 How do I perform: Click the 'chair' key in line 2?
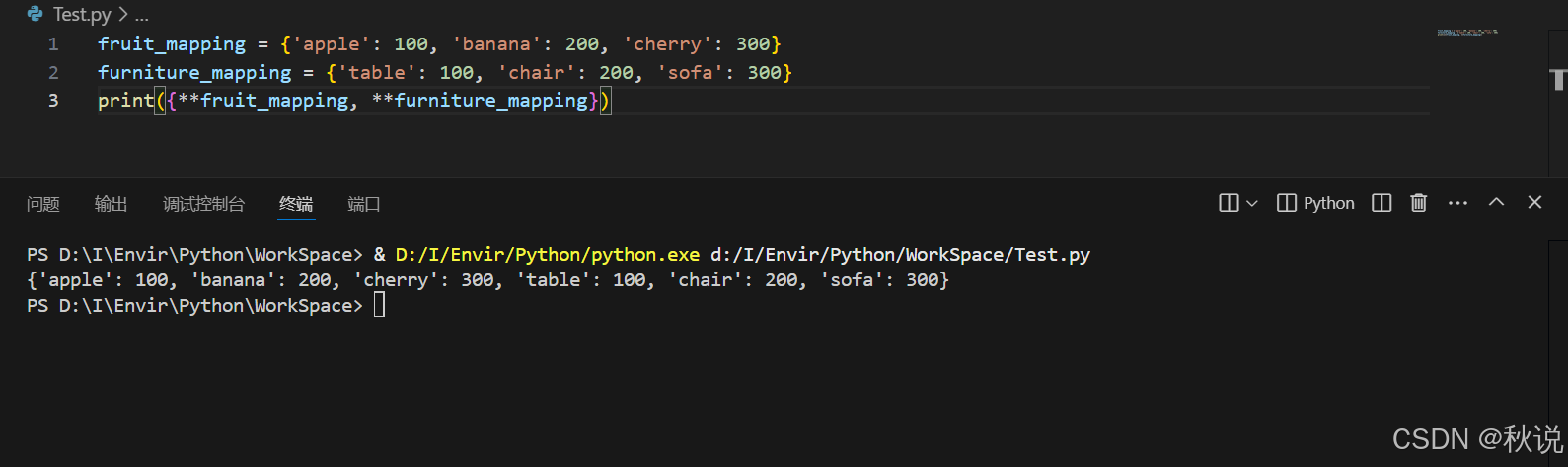tap(537, 72)
